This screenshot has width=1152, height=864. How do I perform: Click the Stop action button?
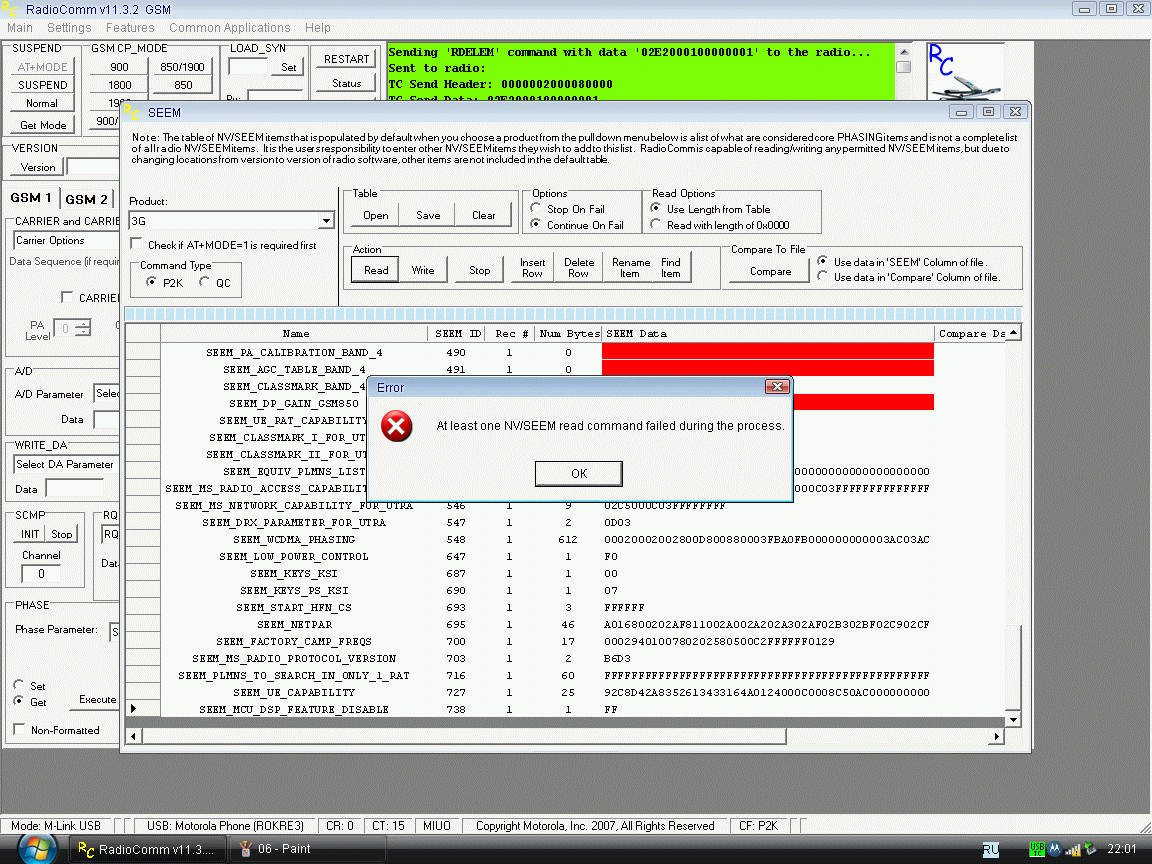(479, 270)
